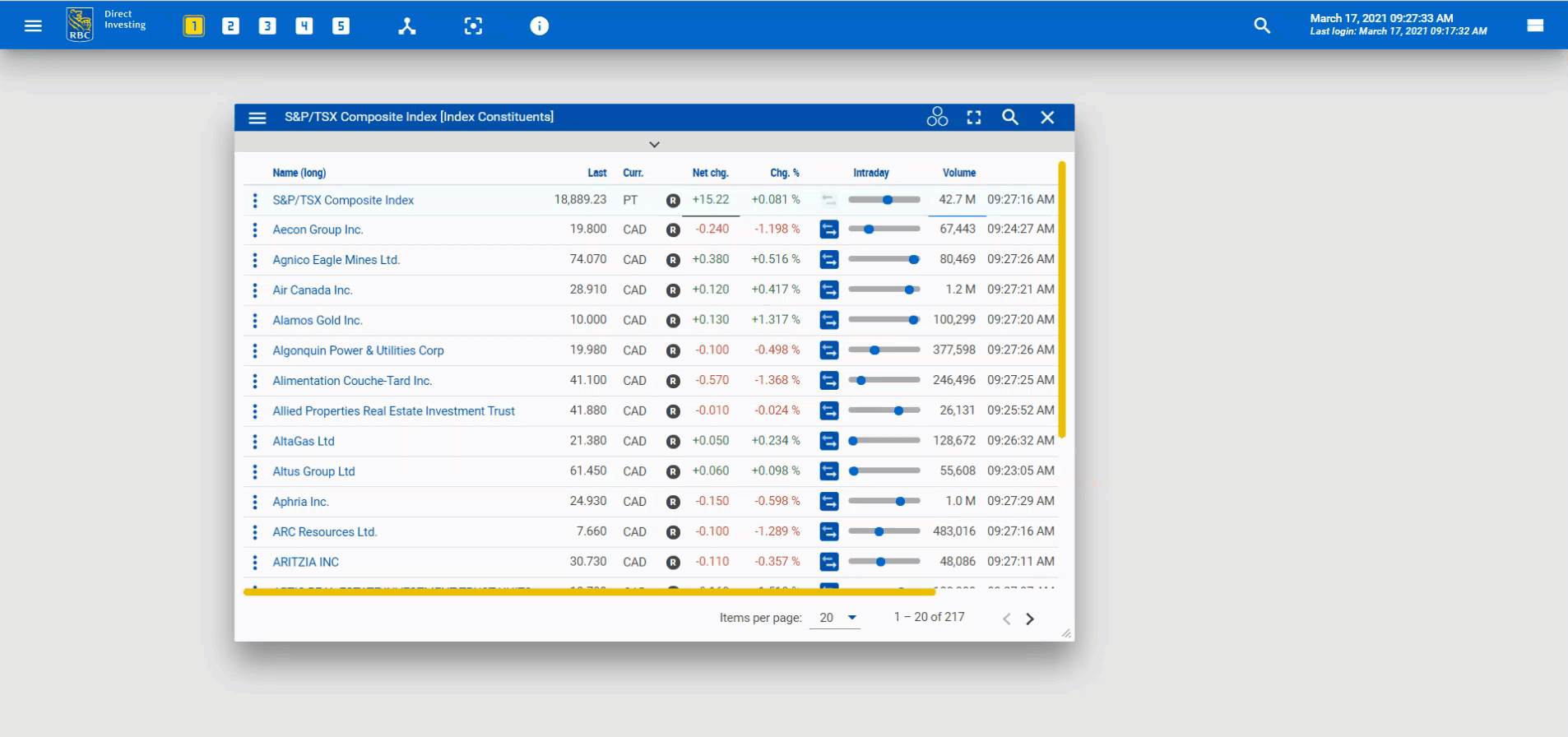
Task: Open search inside Index Constituents window
Action: point(1010,117)
